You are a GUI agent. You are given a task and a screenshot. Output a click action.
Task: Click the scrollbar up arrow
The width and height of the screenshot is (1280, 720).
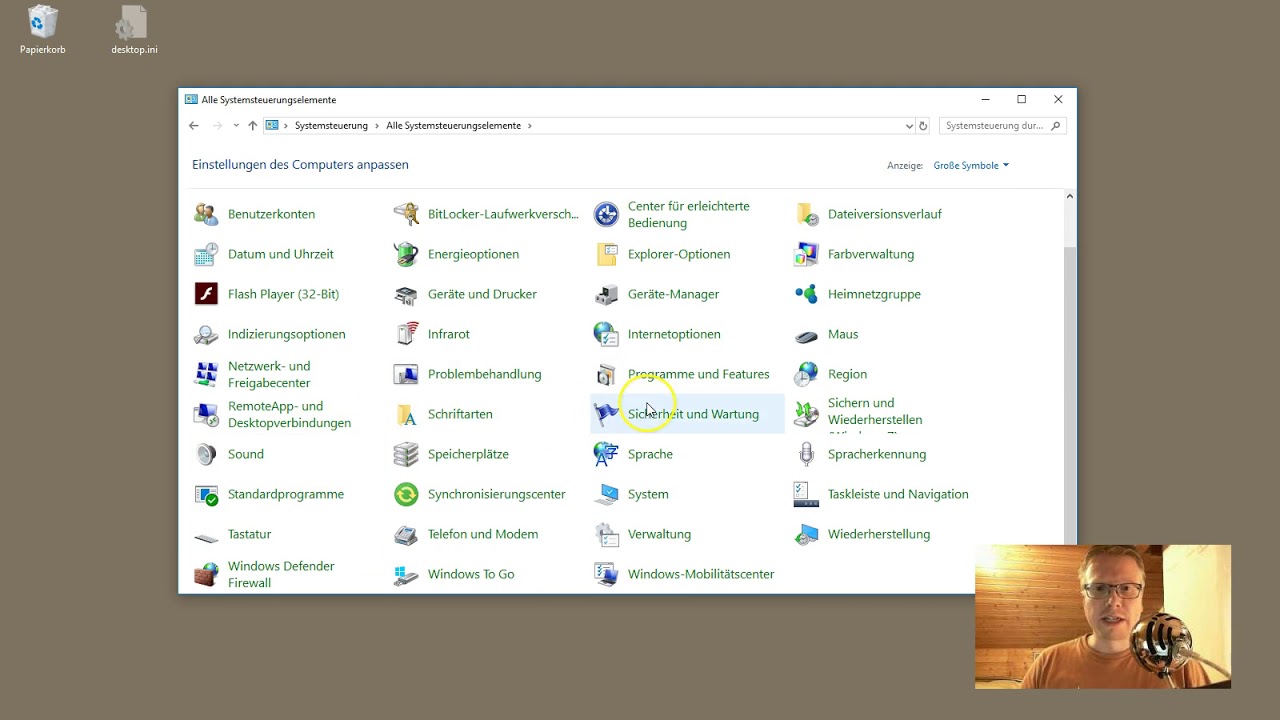pyautogui.click(x=1069, y=196)
